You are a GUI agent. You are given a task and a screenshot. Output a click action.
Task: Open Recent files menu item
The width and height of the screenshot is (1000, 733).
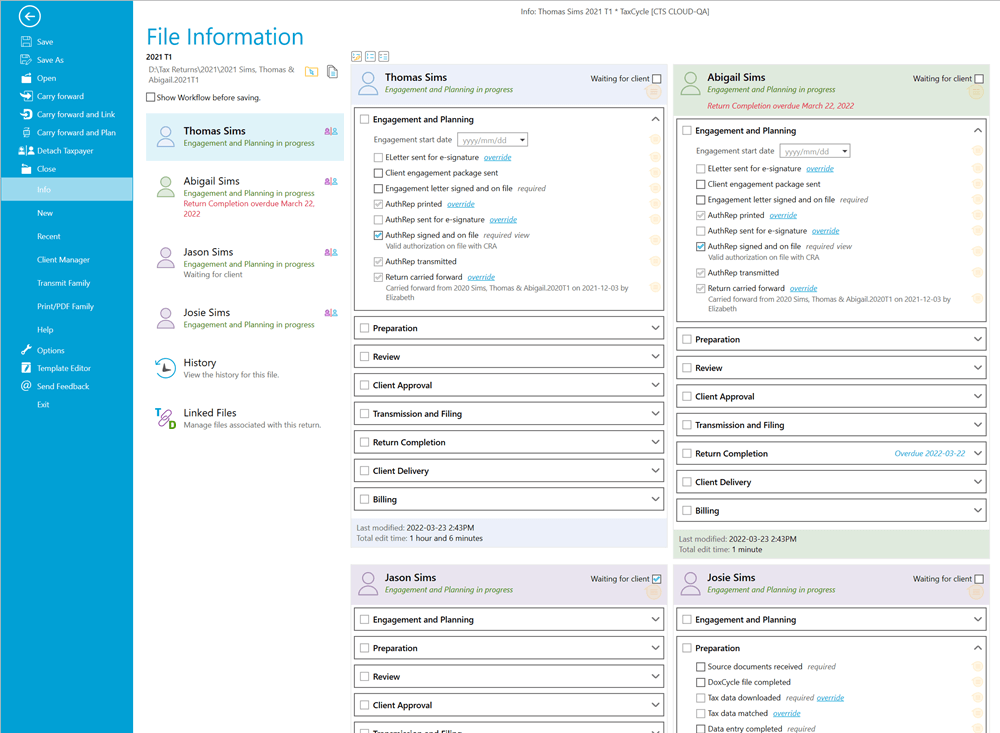(x=48, y=237)
